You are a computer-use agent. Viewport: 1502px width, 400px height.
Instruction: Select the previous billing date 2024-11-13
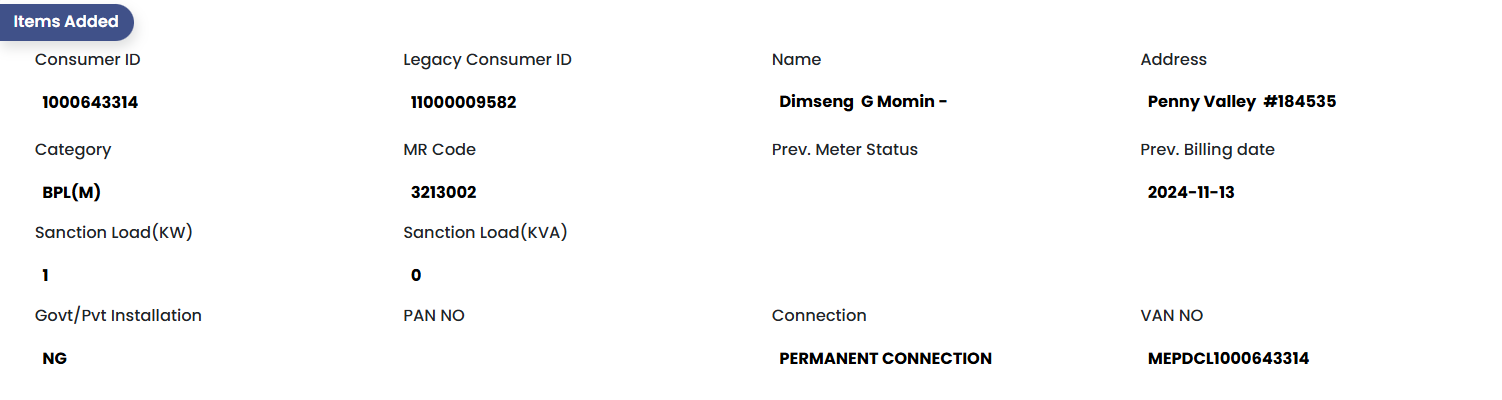point(1191,192)
